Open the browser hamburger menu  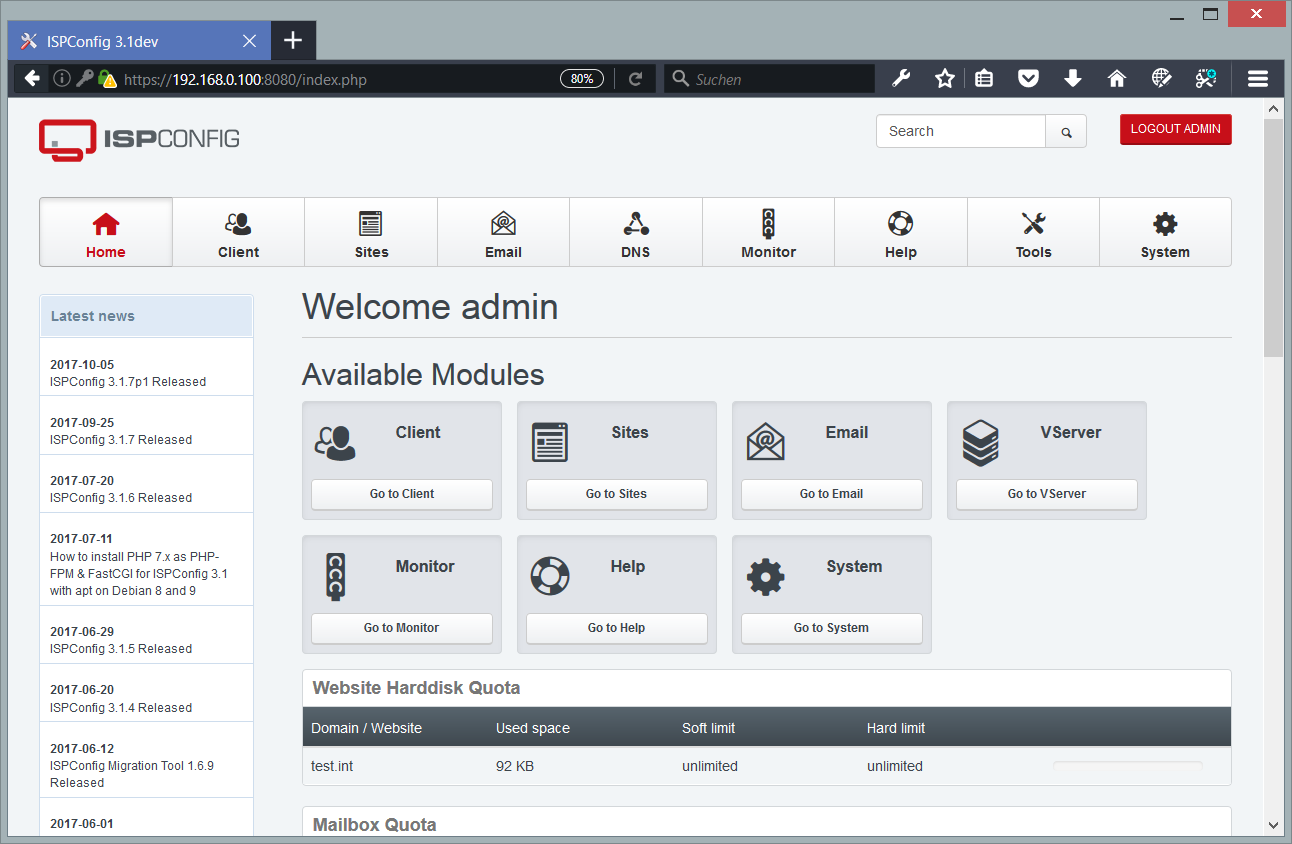[1258, 78]
